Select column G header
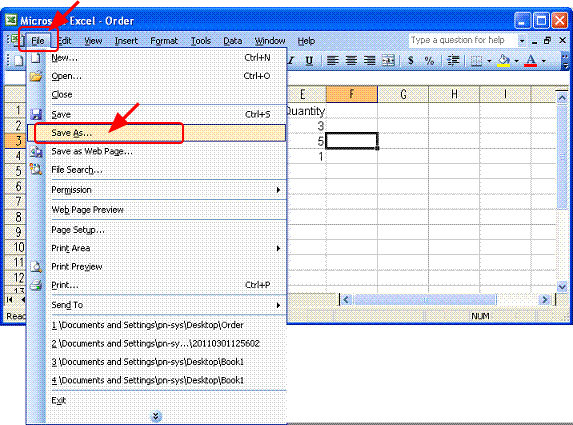Viewport: 573px width, 425px height. tap(403, 94)
